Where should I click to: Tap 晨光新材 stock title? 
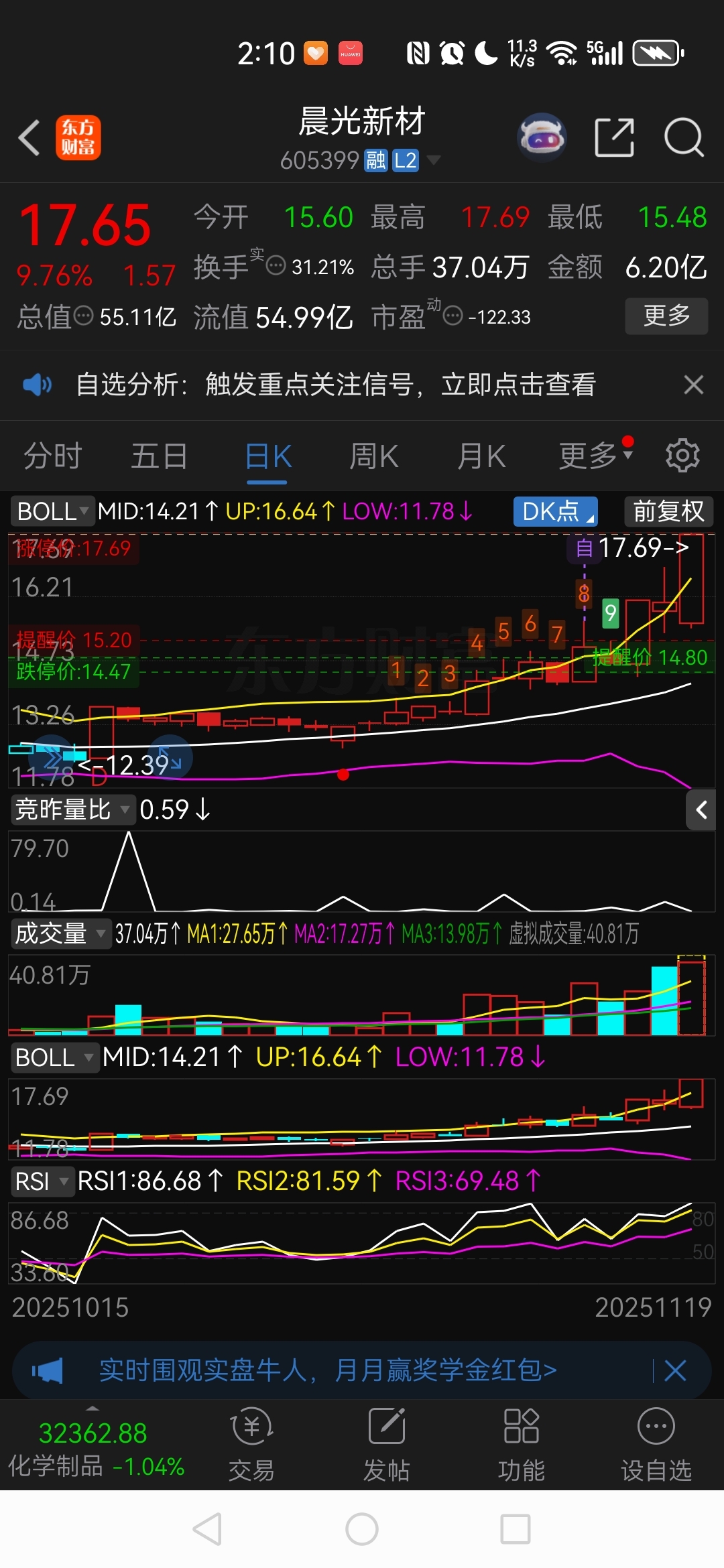[362, 121]
